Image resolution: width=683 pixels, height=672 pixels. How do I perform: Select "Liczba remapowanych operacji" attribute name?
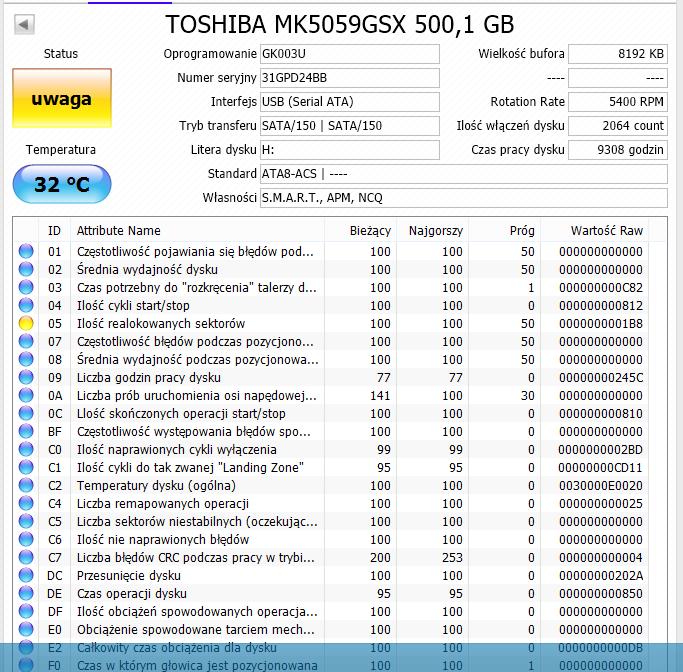162,503
